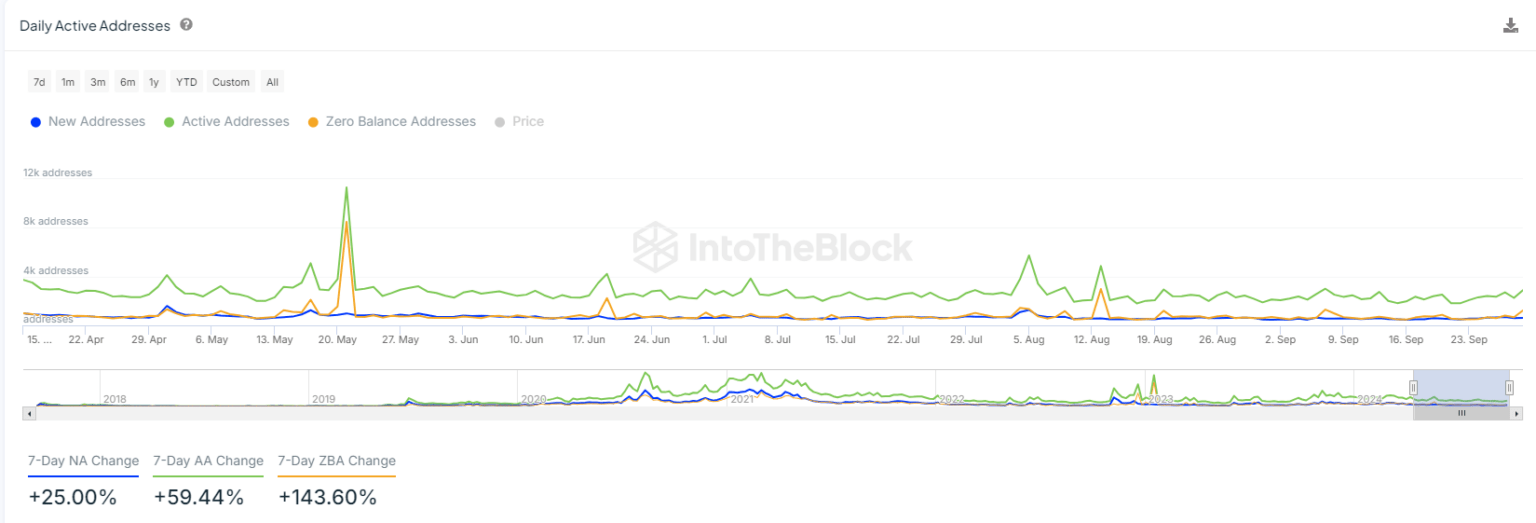Show All time data
The width and height of the screenshot is (1536, 523).
point(272,82)
